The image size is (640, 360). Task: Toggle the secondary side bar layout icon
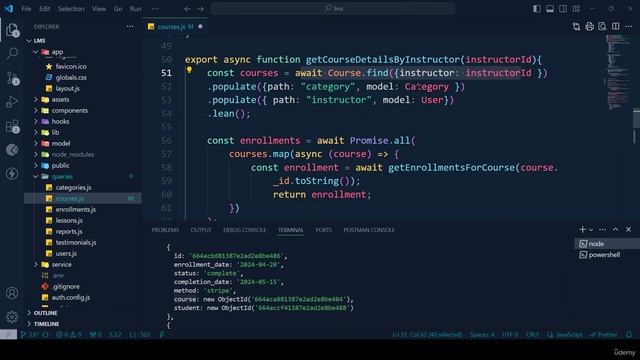(x=563, y=9)
